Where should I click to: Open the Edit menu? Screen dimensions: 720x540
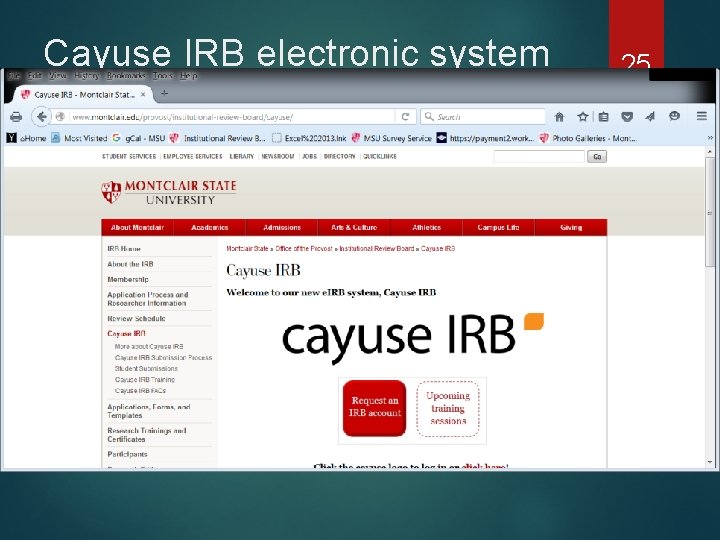[x=35, y=75]
